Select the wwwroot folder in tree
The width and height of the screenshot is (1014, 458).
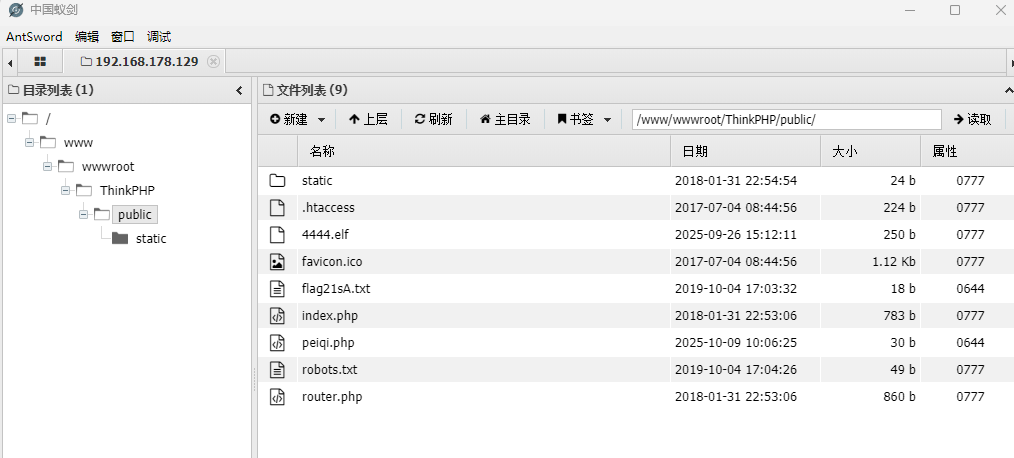coord(108,166)
